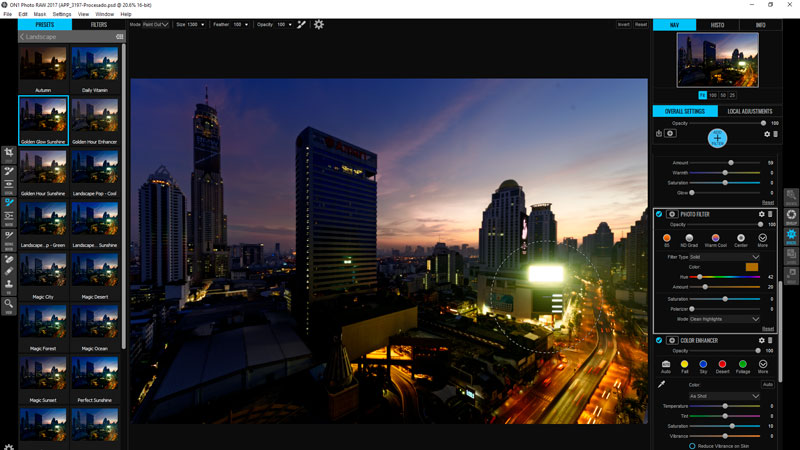The width and height of the screenshot is (800, 450).
Task: Choose the Warm Cool photo filter preset
Action: point(714,239)
